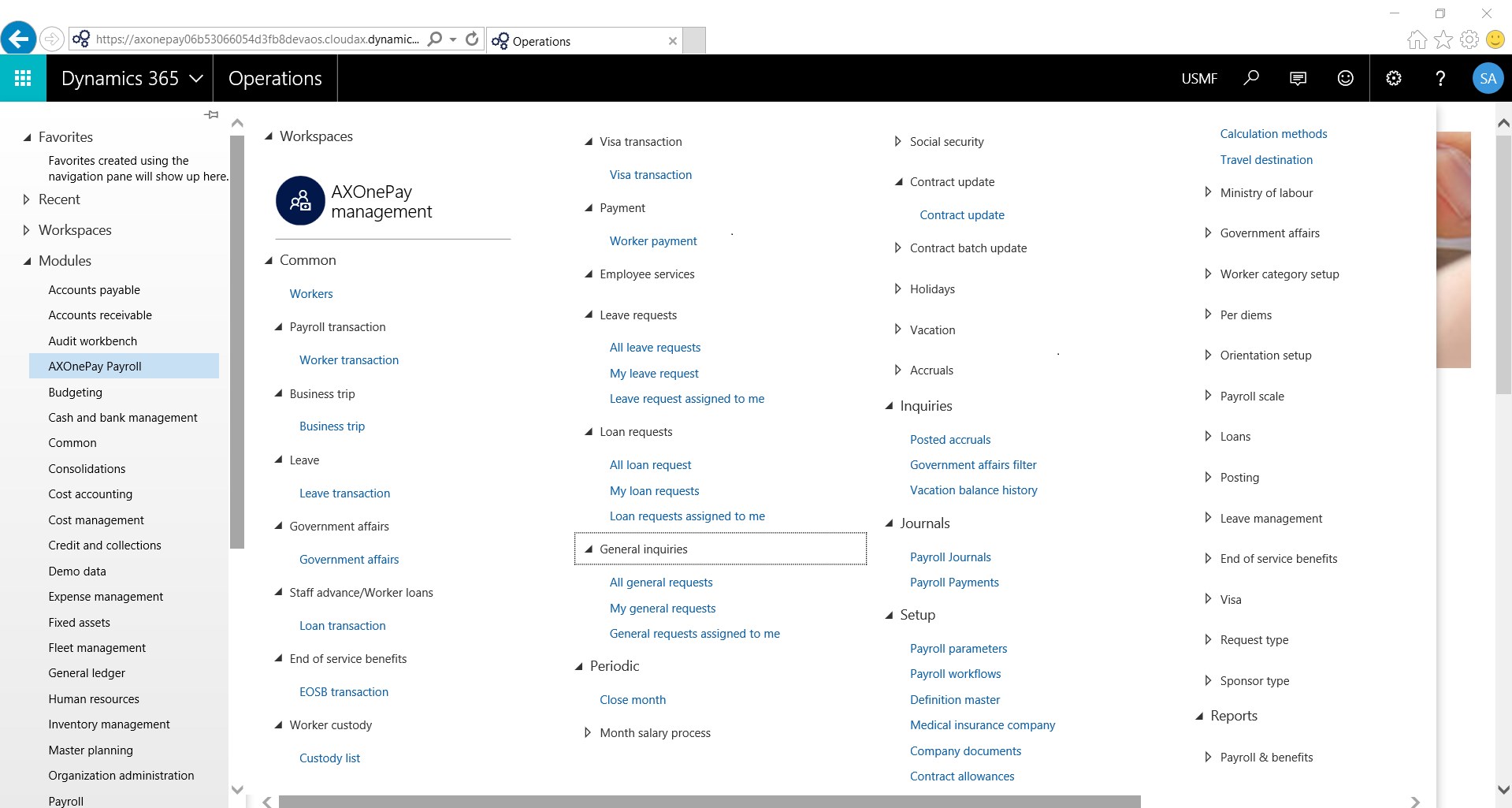Open the help question mark icon
1512x808 pixels.
click(x=1440, y=78)
